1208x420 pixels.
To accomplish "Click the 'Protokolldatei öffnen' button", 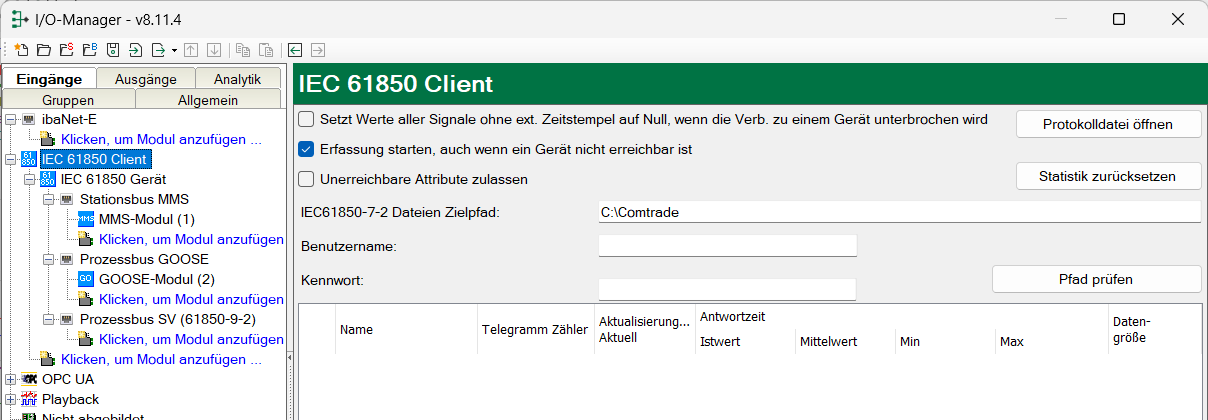I will (x=1108, y=124).
